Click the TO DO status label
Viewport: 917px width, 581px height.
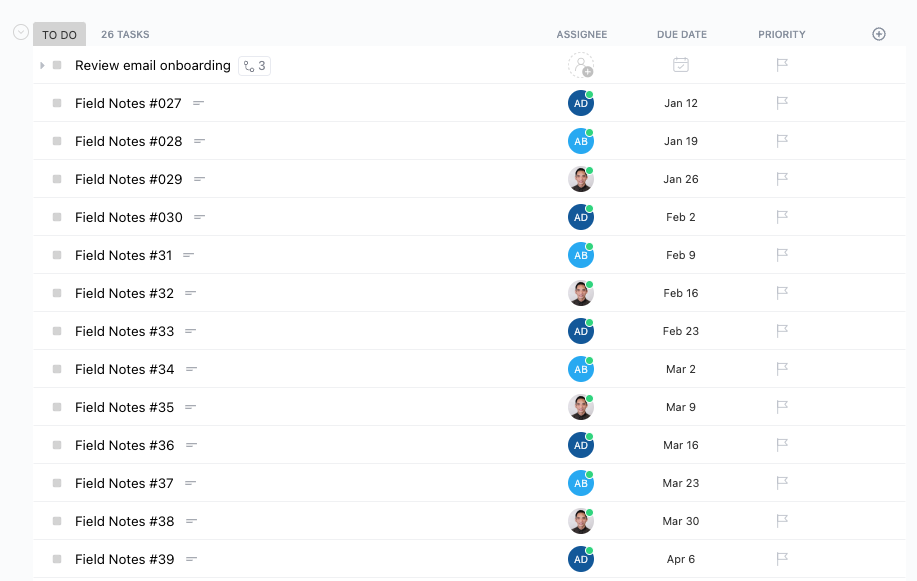click(59, 35)
